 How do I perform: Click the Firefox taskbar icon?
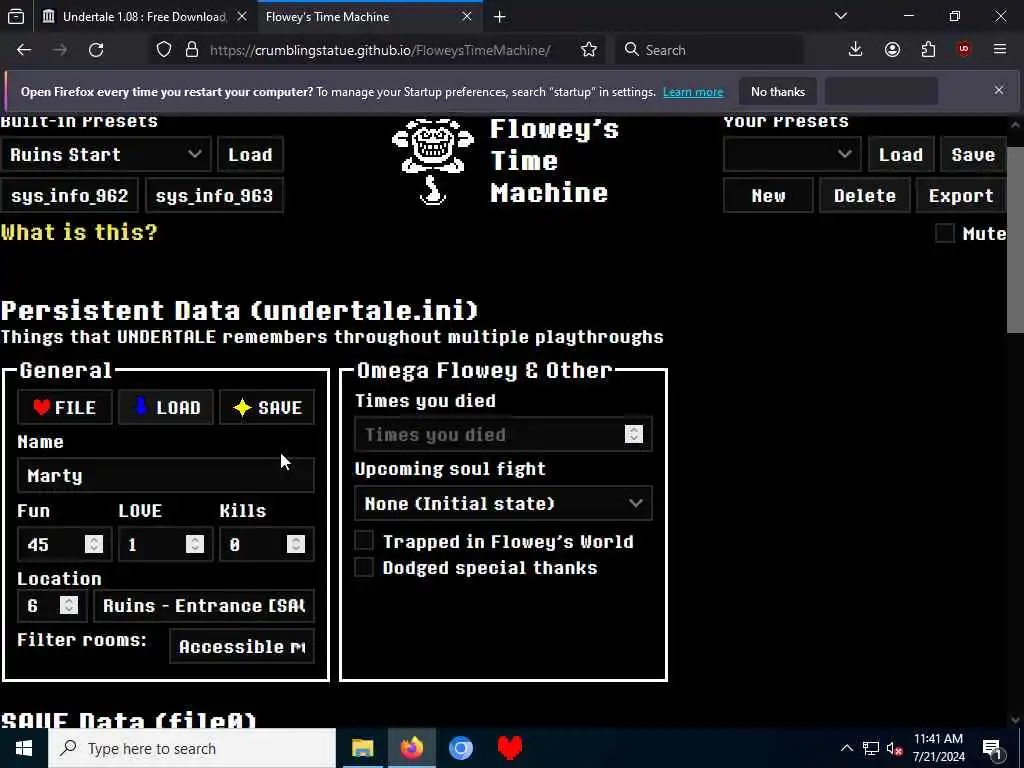(411, 748)
